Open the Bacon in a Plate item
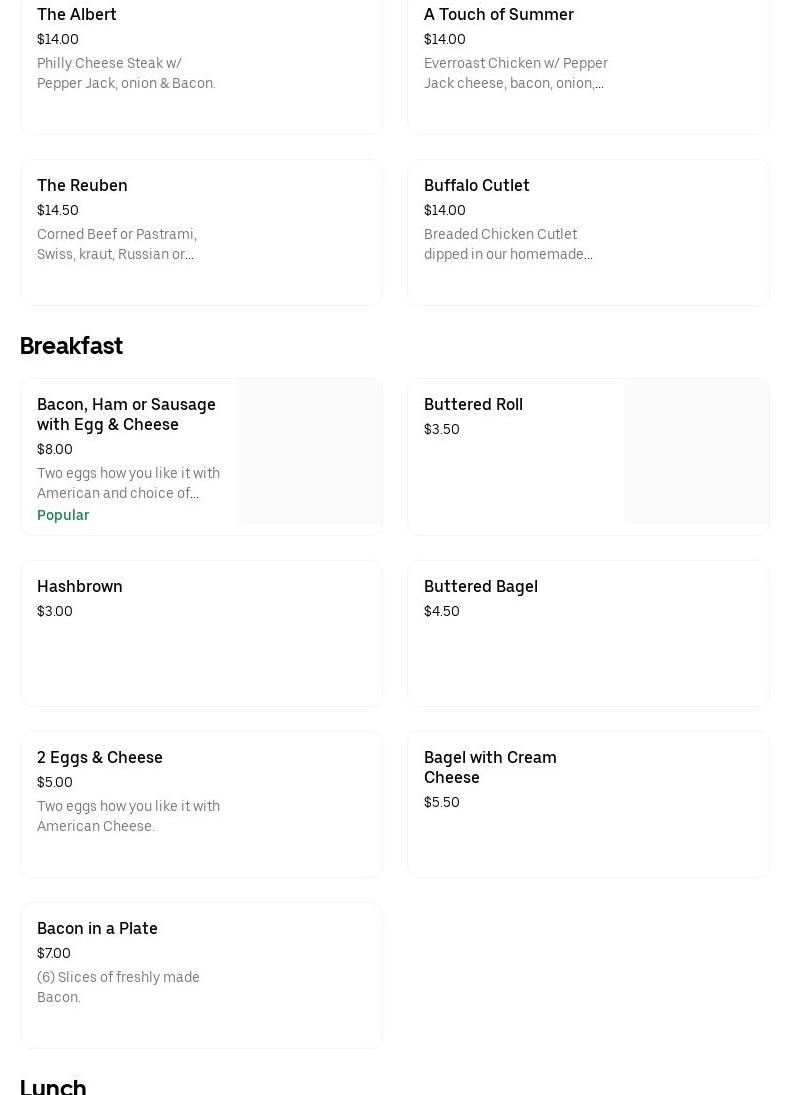Viewport: 804px width, 1095px height. [x=97, y=928]
